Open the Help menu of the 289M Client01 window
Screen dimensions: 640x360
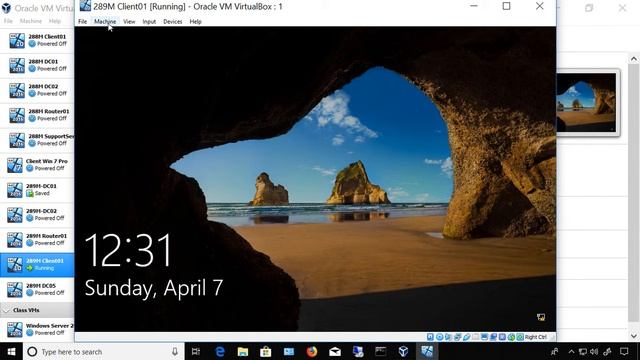coord(196,22)
